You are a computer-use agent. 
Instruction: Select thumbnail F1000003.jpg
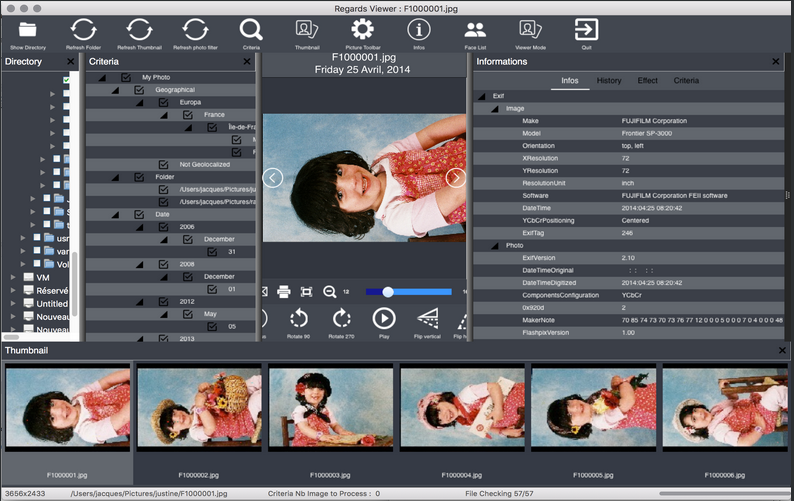coord(331,408)
